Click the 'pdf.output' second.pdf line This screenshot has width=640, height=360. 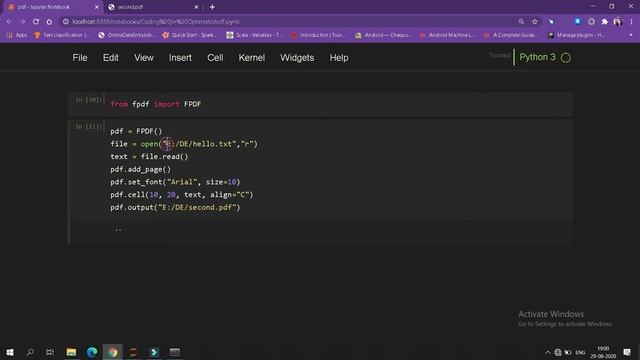click(175, 207)
